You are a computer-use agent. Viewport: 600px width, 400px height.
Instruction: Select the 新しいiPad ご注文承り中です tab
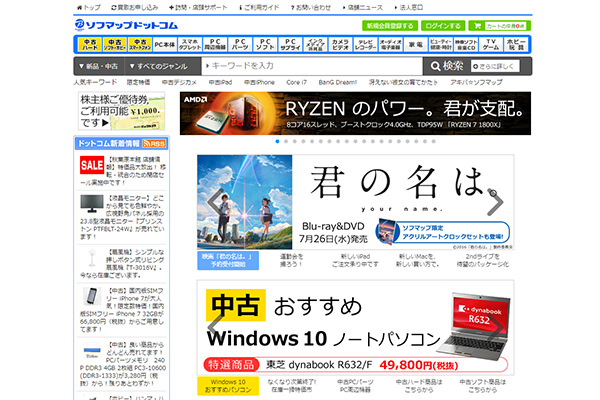click(355, 260)
